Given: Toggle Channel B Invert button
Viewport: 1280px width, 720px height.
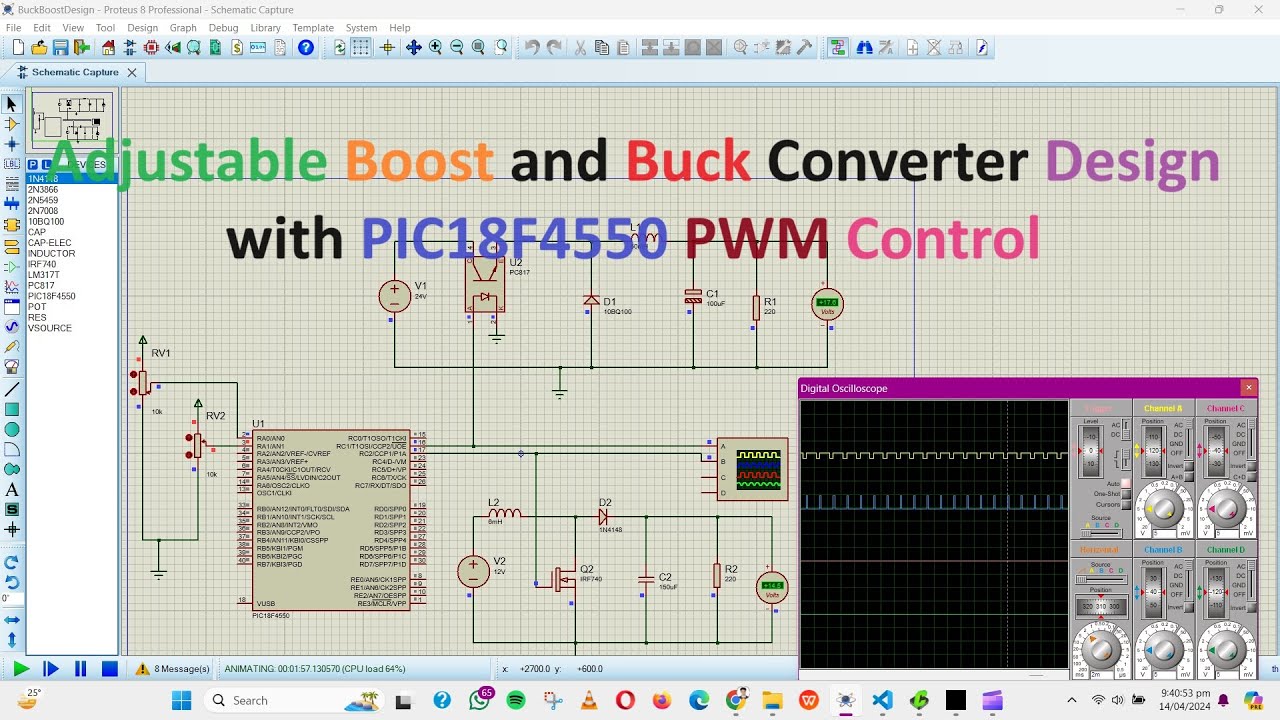Looking at the screenshot, I should (1189, 607).
